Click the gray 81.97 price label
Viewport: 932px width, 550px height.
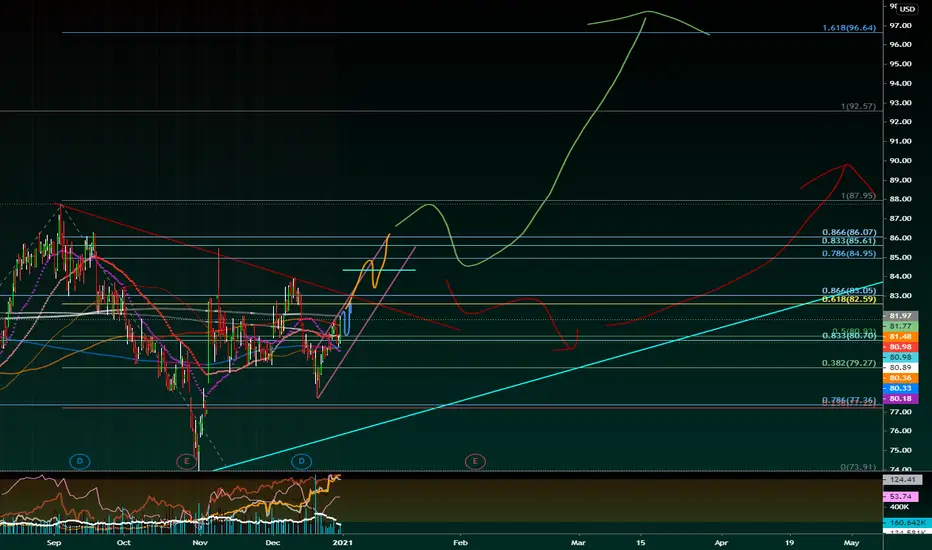pyautogui.click(x=900, y=316)
